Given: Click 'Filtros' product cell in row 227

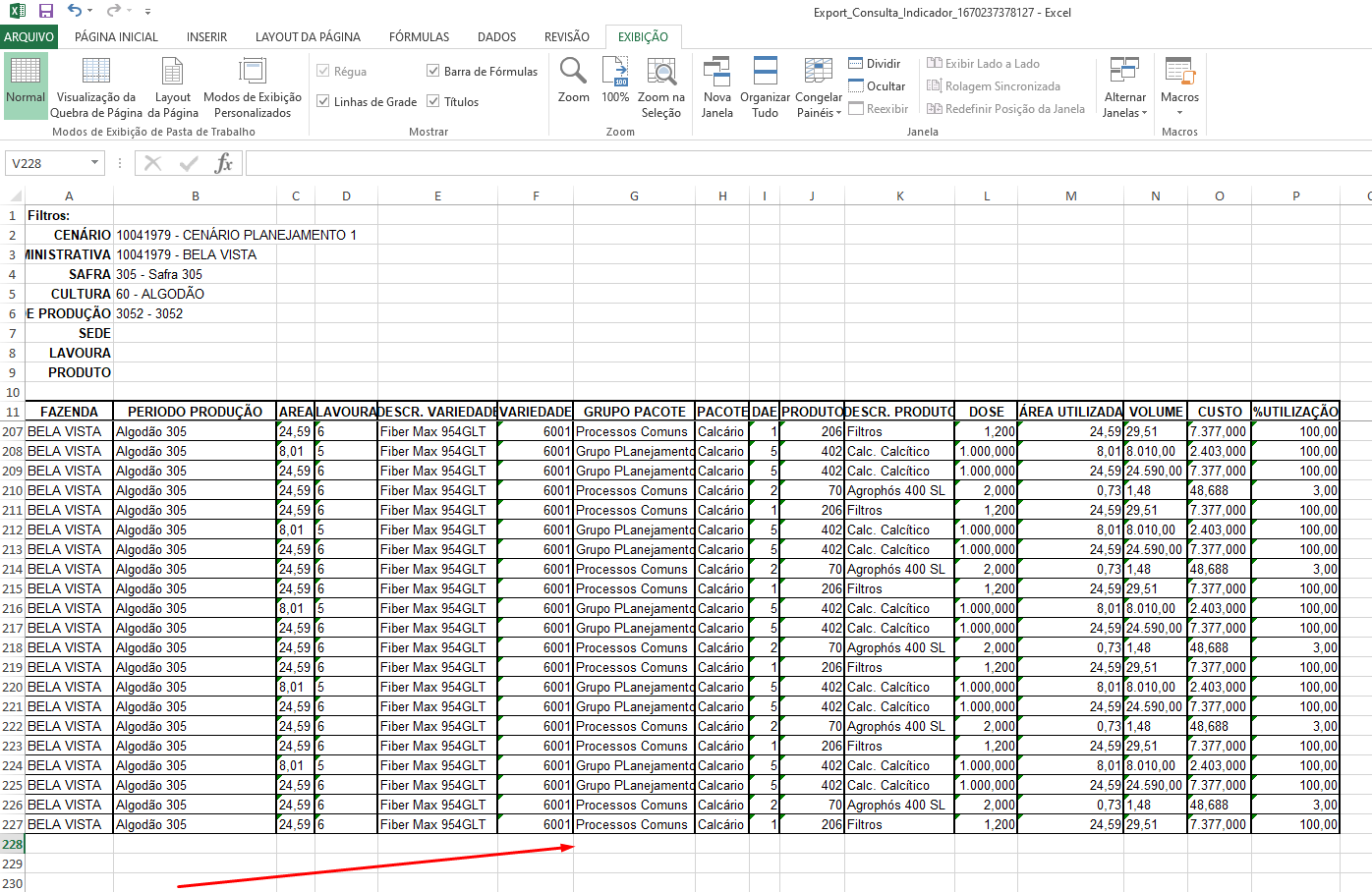Looking at the screenshot, I should (899, 824).
